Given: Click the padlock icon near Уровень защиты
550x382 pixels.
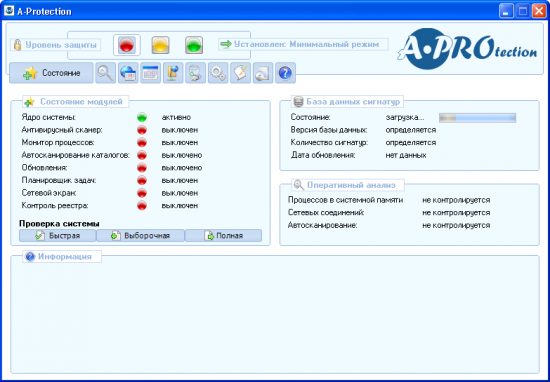Looking at the screenshot, I should pyautogui.click(x=17, y=45).
